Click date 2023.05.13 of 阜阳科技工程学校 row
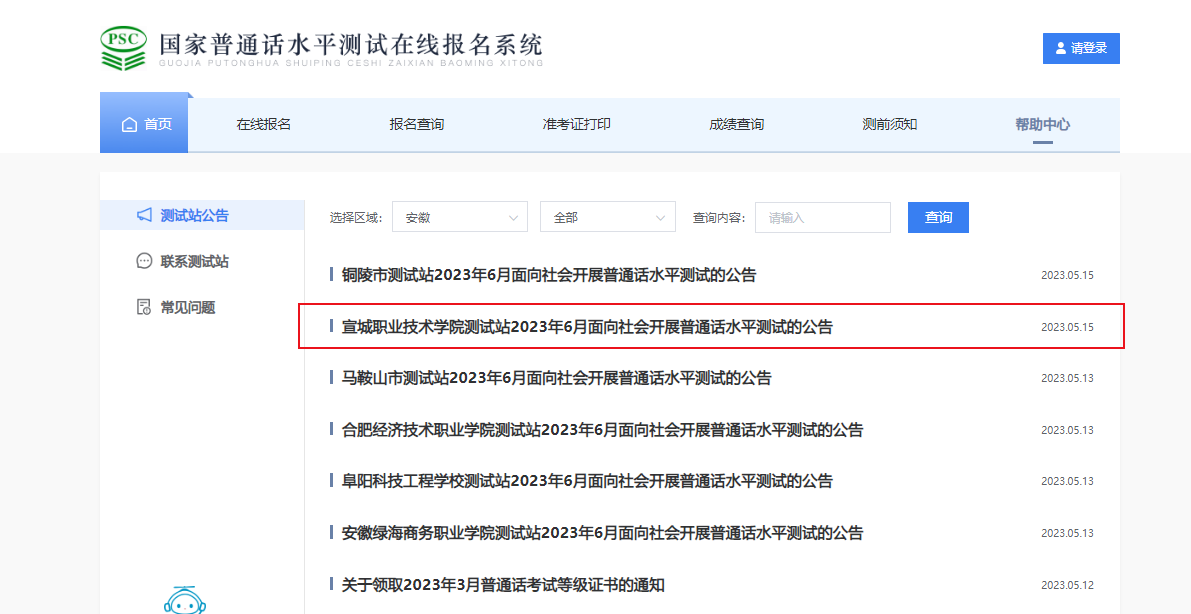 [x=1067, y=480]
